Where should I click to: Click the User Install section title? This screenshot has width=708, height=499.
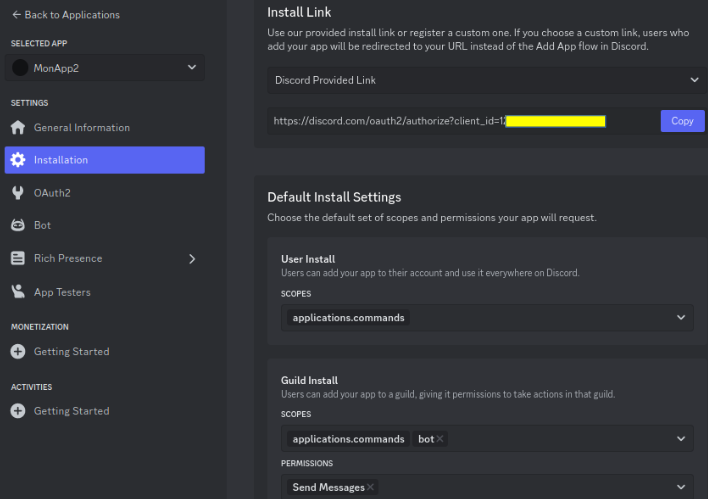[x=308, y=259]
